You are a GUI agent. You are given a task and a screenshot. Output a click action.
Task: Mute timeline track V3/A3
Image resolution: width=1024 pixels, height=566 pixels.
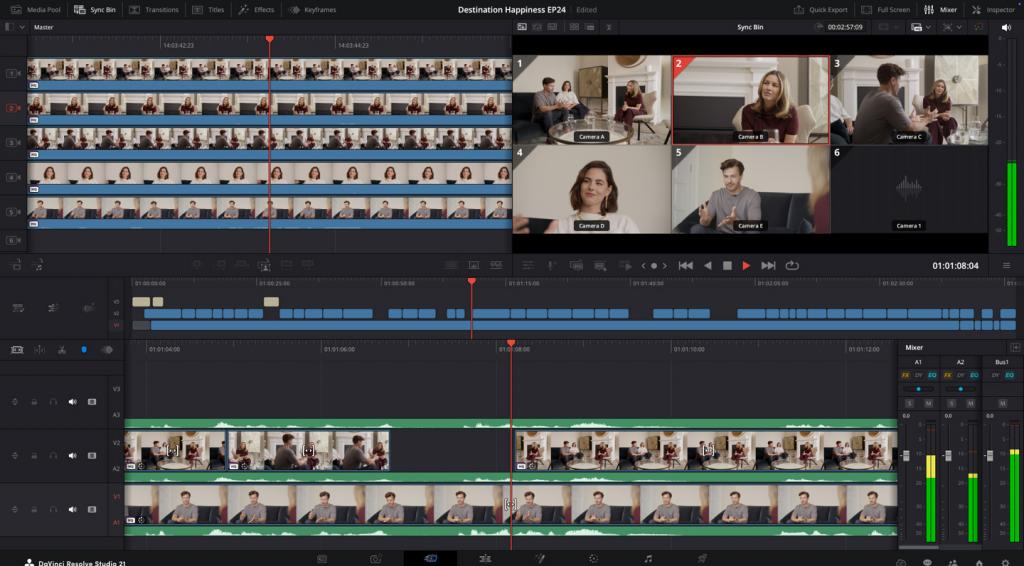click(x=72, y=402)
